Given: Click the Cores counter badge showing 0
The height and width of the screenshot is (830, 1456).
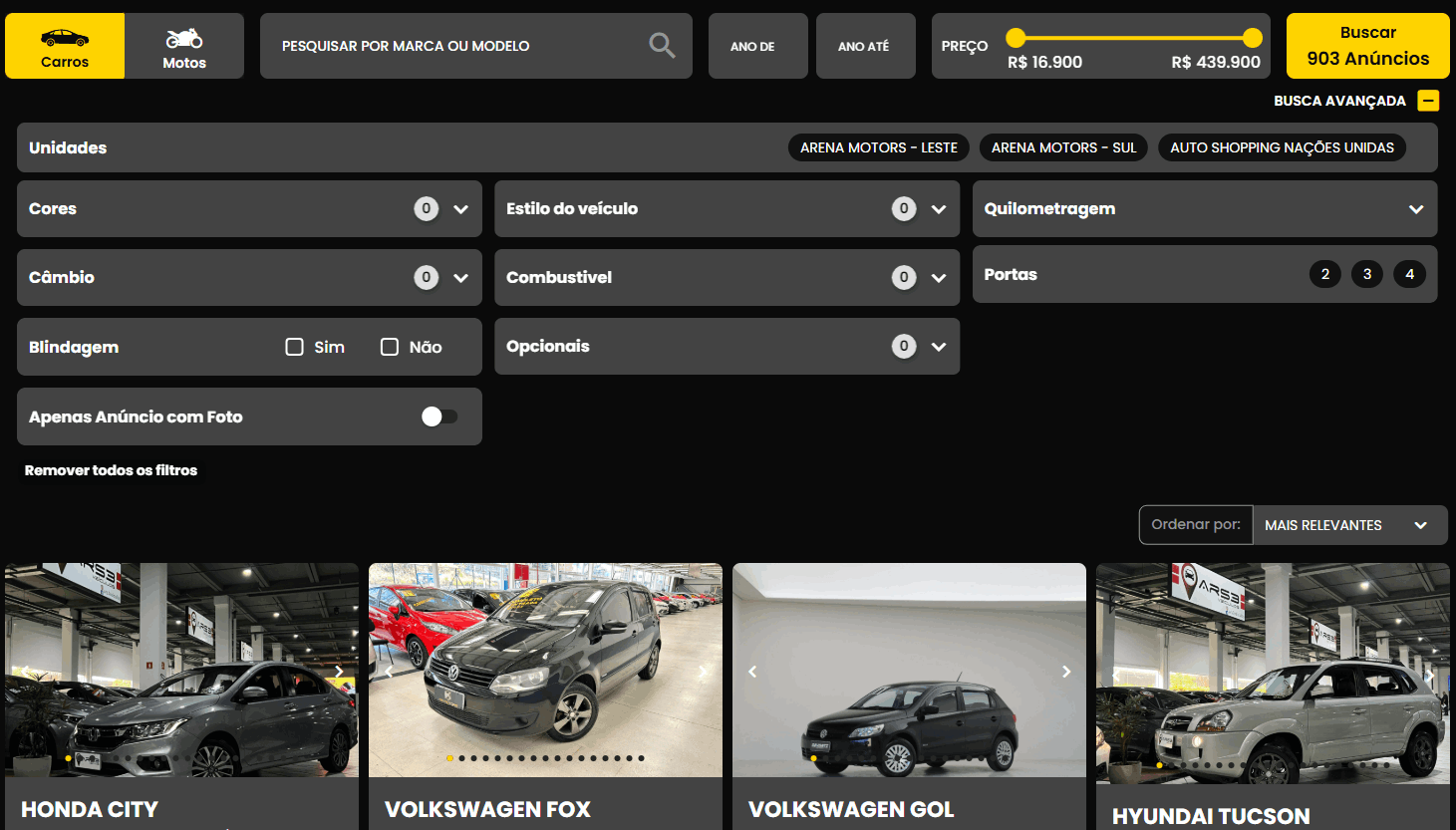Looking at the screenshot, I should [x=426, y=208].
